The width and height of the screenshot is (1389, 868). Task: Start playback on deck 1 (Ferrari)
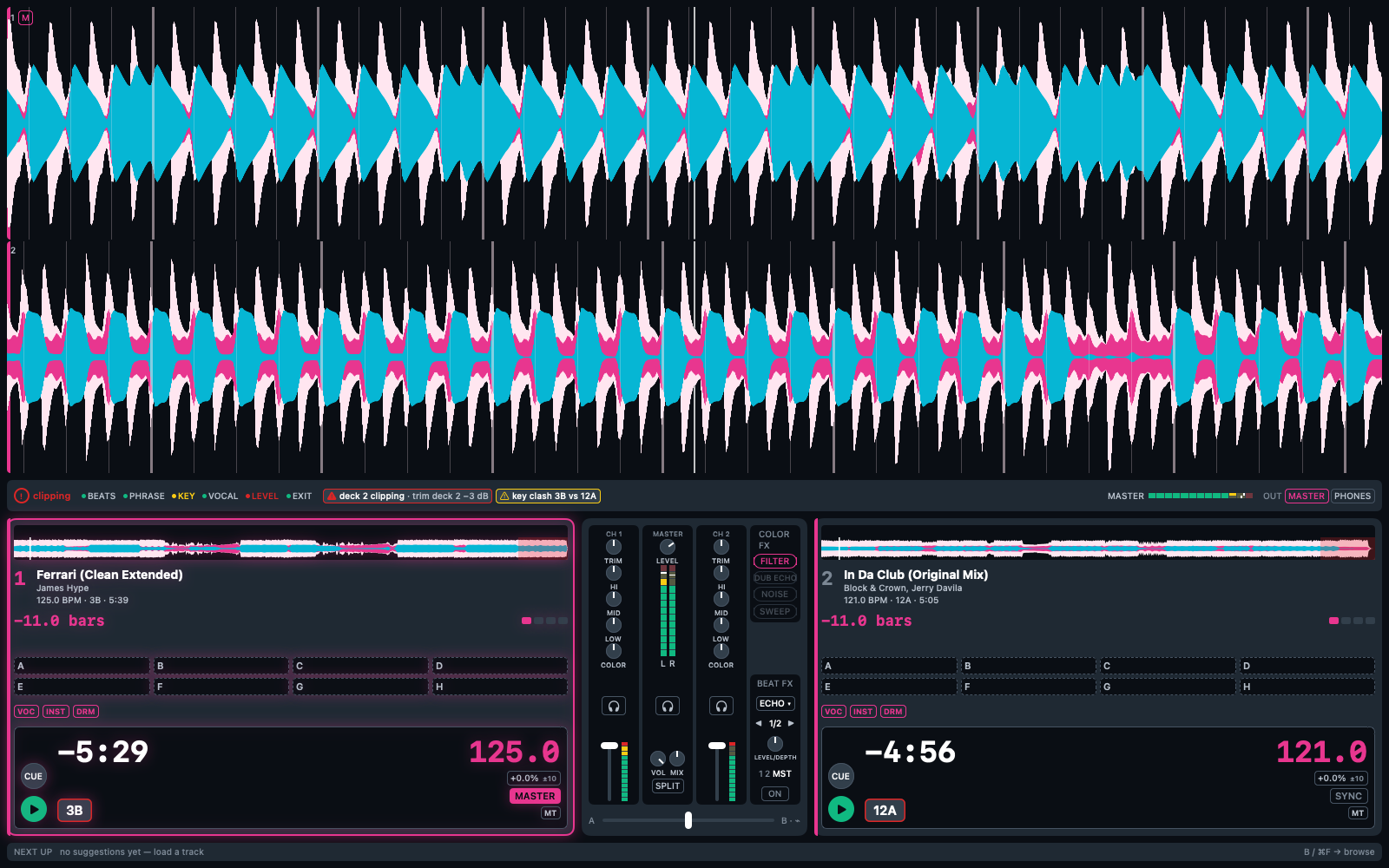coord(34,810)
